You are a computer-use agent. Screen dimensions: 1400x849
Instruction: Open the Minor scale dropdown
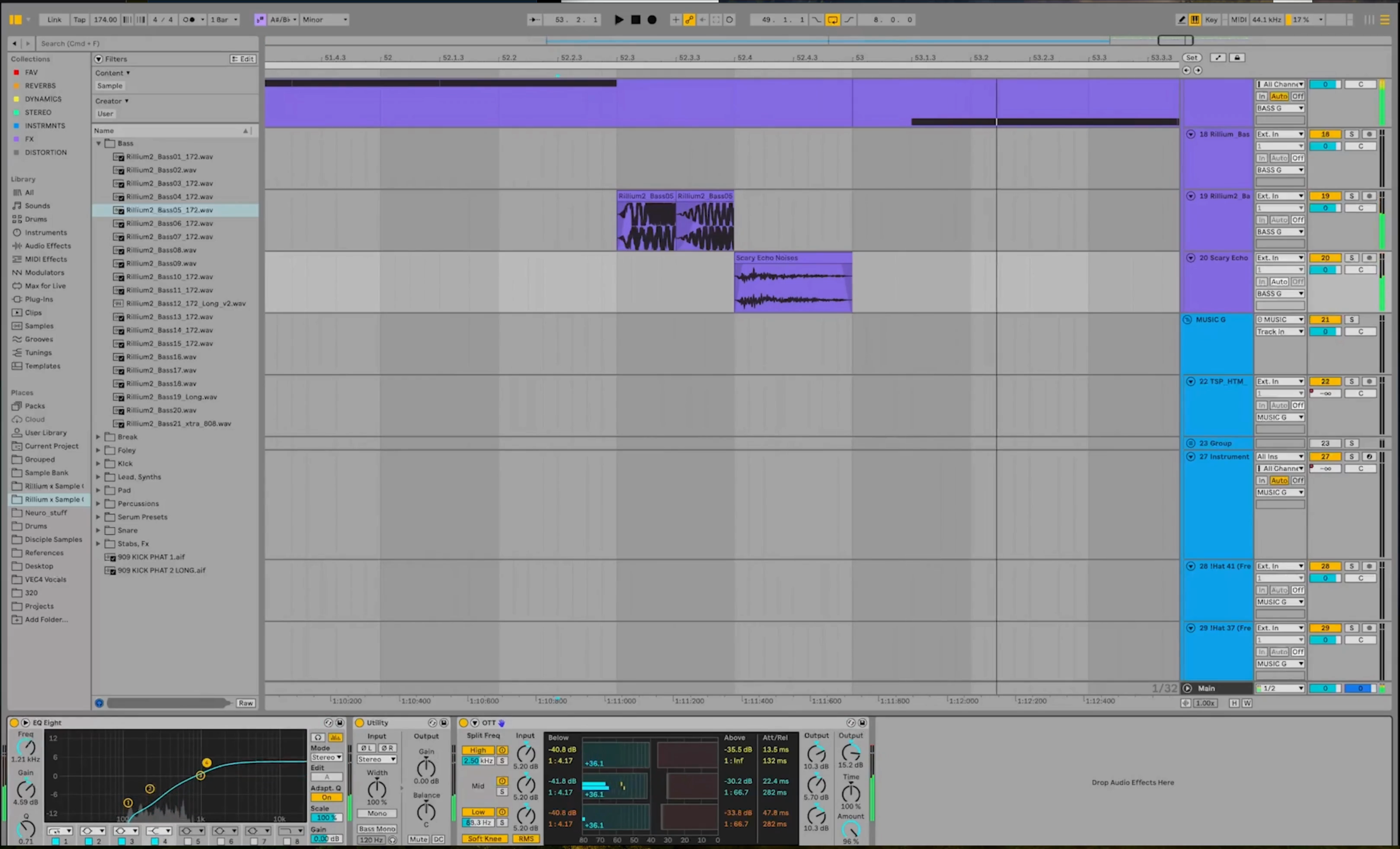324,19
